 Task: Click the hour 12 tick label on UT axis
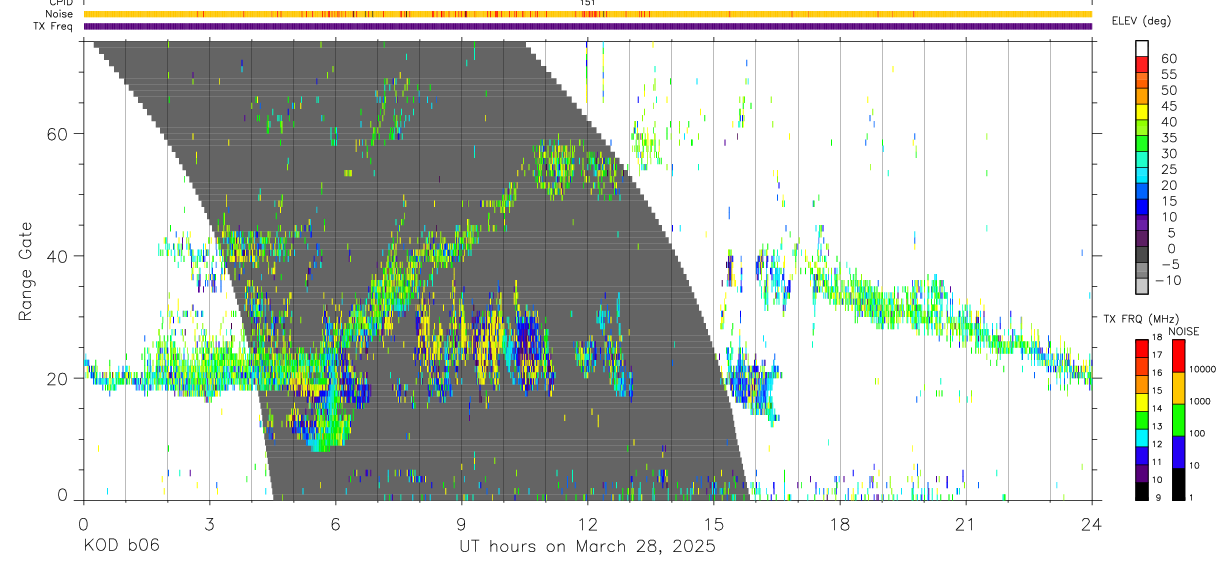pyautogui.click(x=587, y=524)
